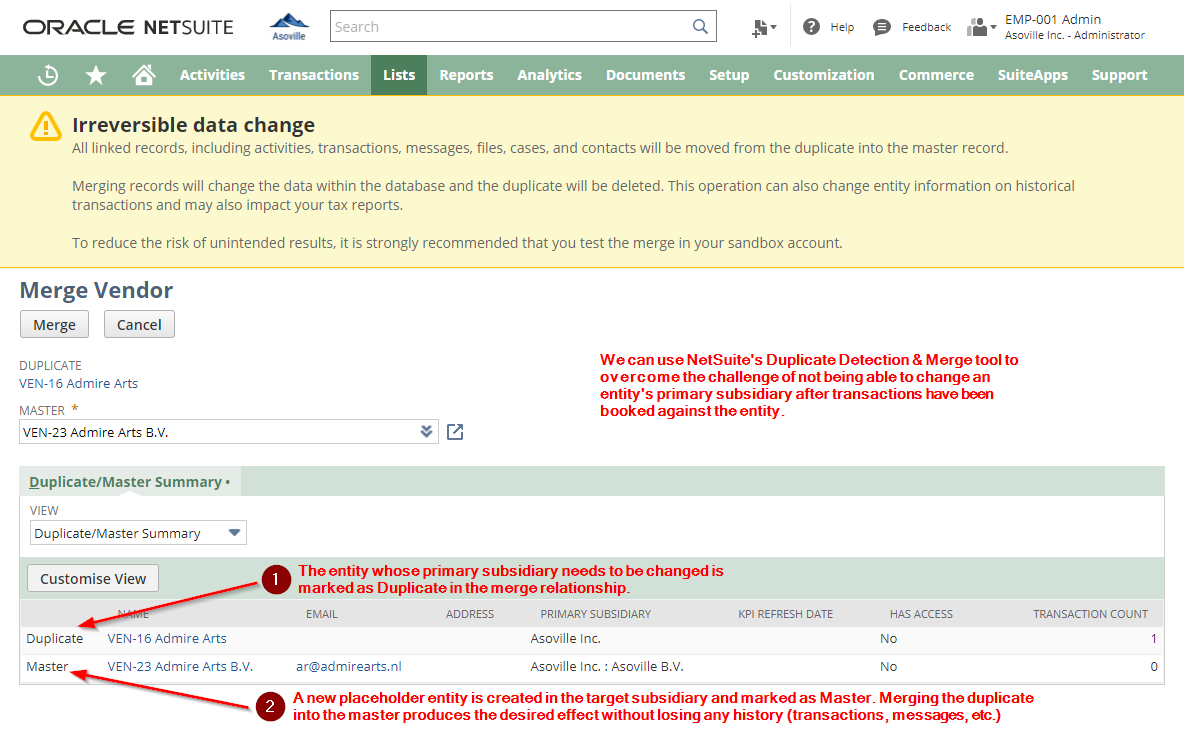Image resolution: width=1184 pixels, height=739 pixels.
Task: Open VEN-16 Admire Arts link in table row
Action: click(x=167, y=639)
